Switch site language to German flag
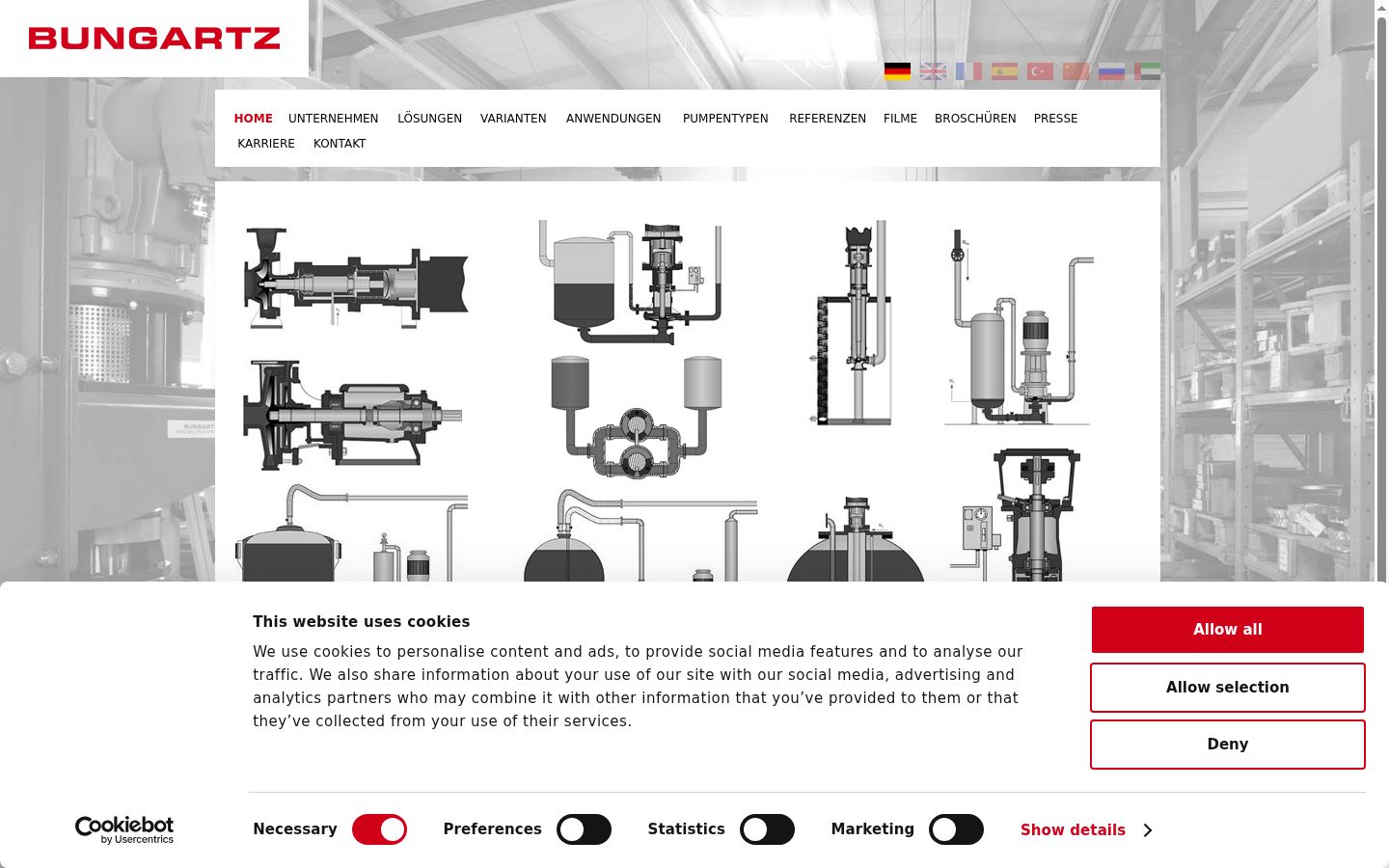The width and height of the screenshot is (1389, 868). [897, 71]
